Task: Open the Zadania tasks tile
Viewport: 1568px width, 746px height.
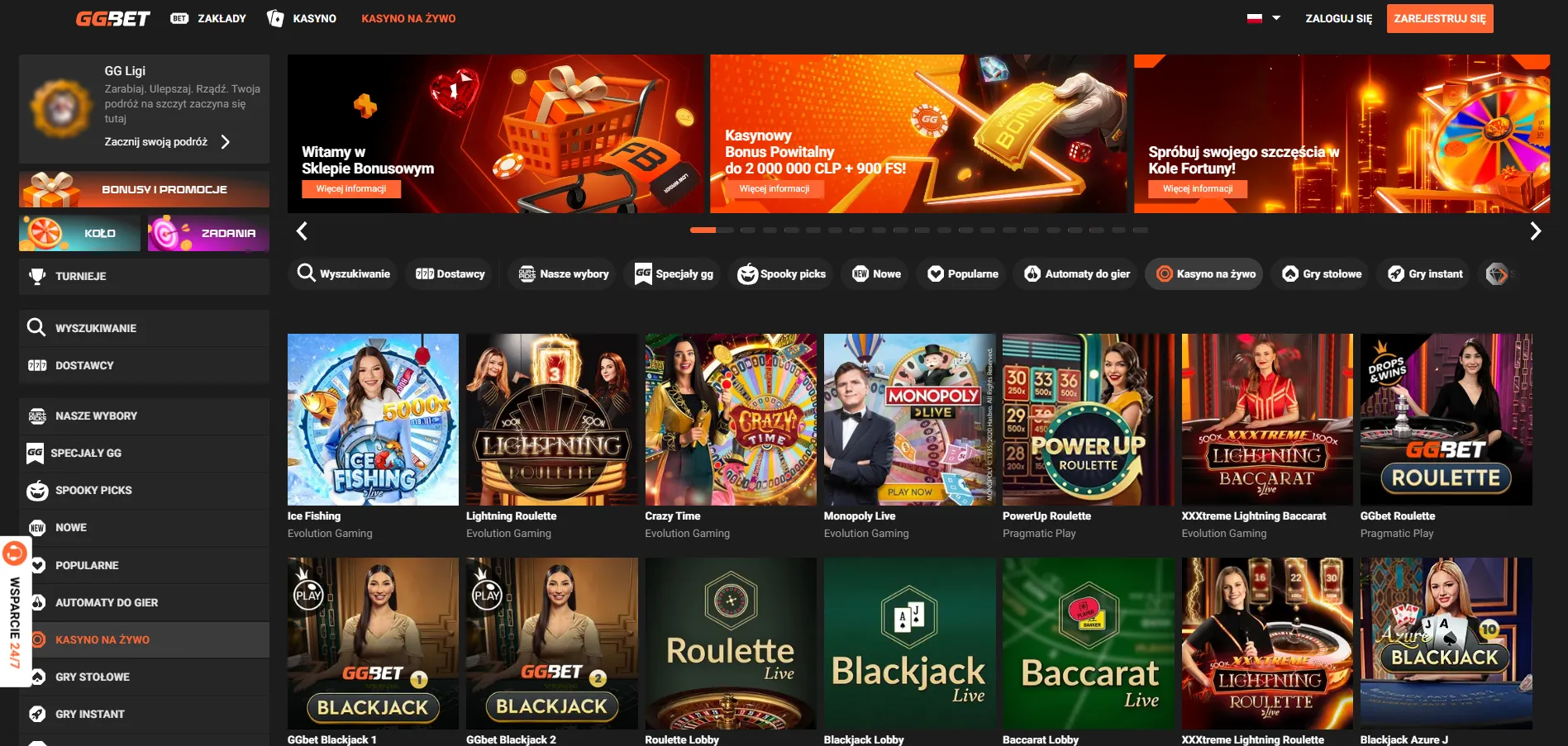Action: [208, 233]
